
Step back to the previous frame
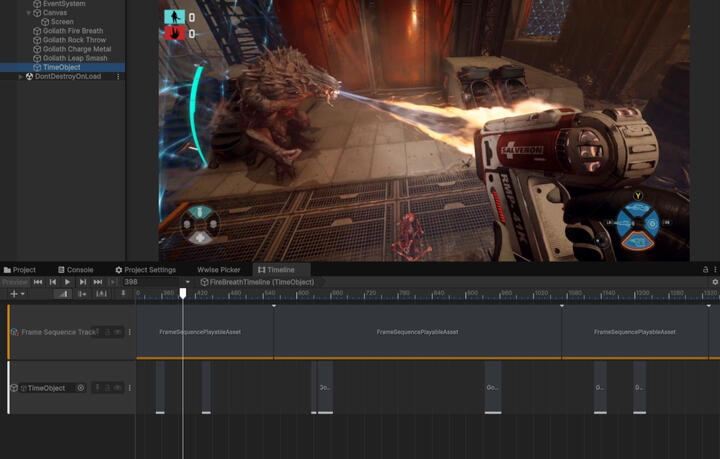[53, 282]
